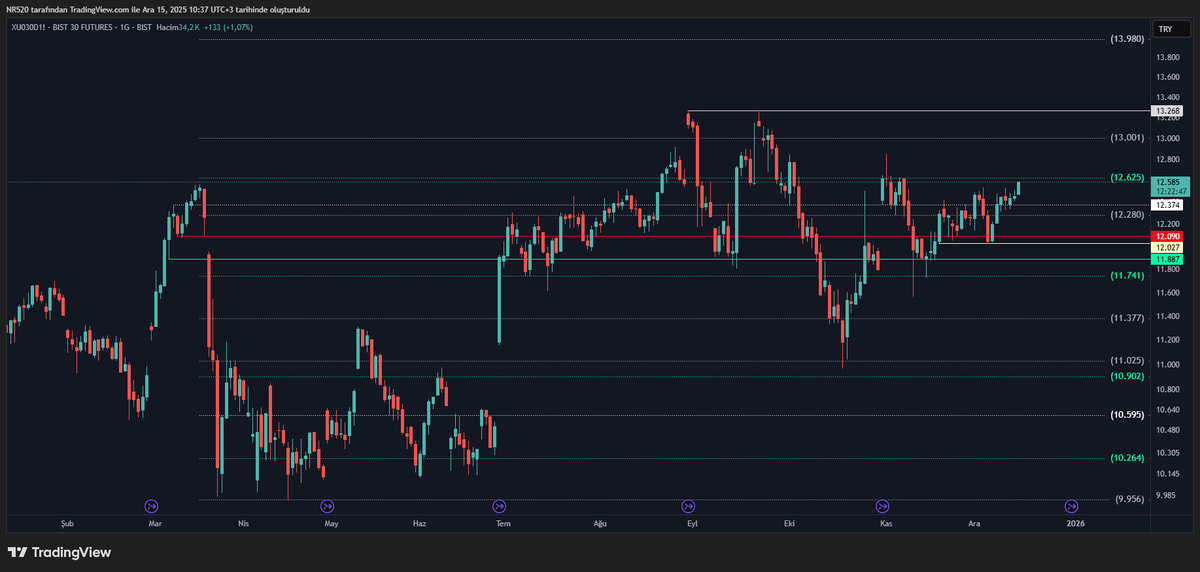The image size is (1200, 572).
Task: Click the green (11.741) level label
Action: [x=1127, y=275]
